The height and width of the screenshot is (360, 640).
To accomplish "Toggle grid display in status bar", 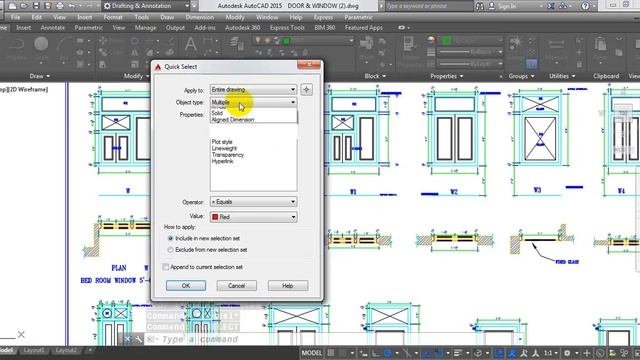I will pos(331,353).
